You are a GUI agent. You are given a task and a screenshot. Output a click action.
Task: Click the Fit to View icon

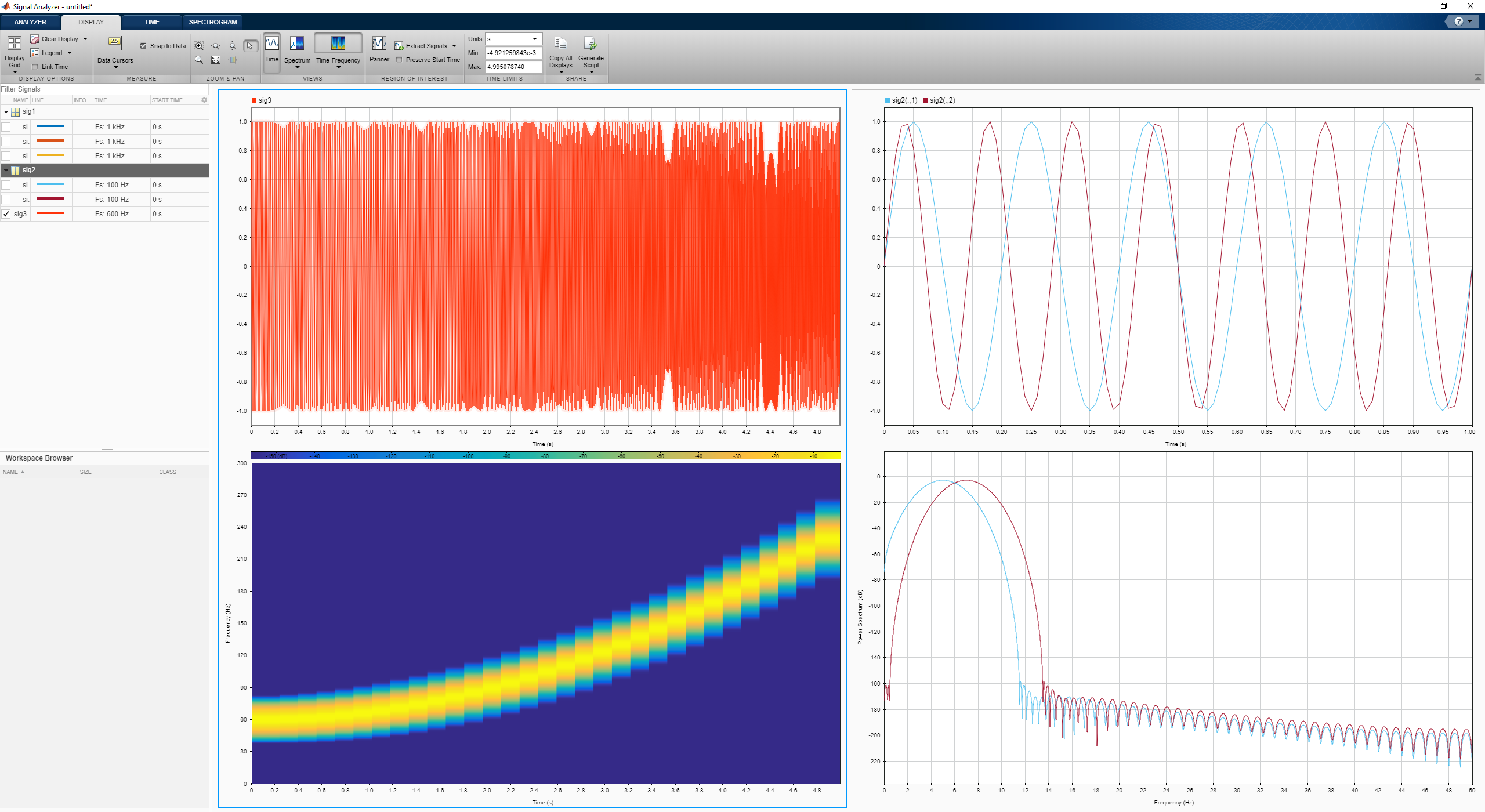(216, 60)
